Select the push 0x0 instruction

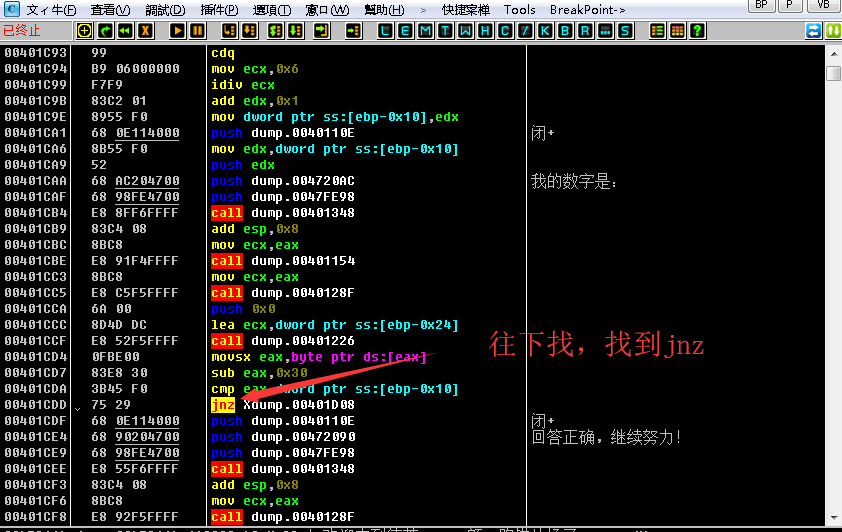coord(243,309)
